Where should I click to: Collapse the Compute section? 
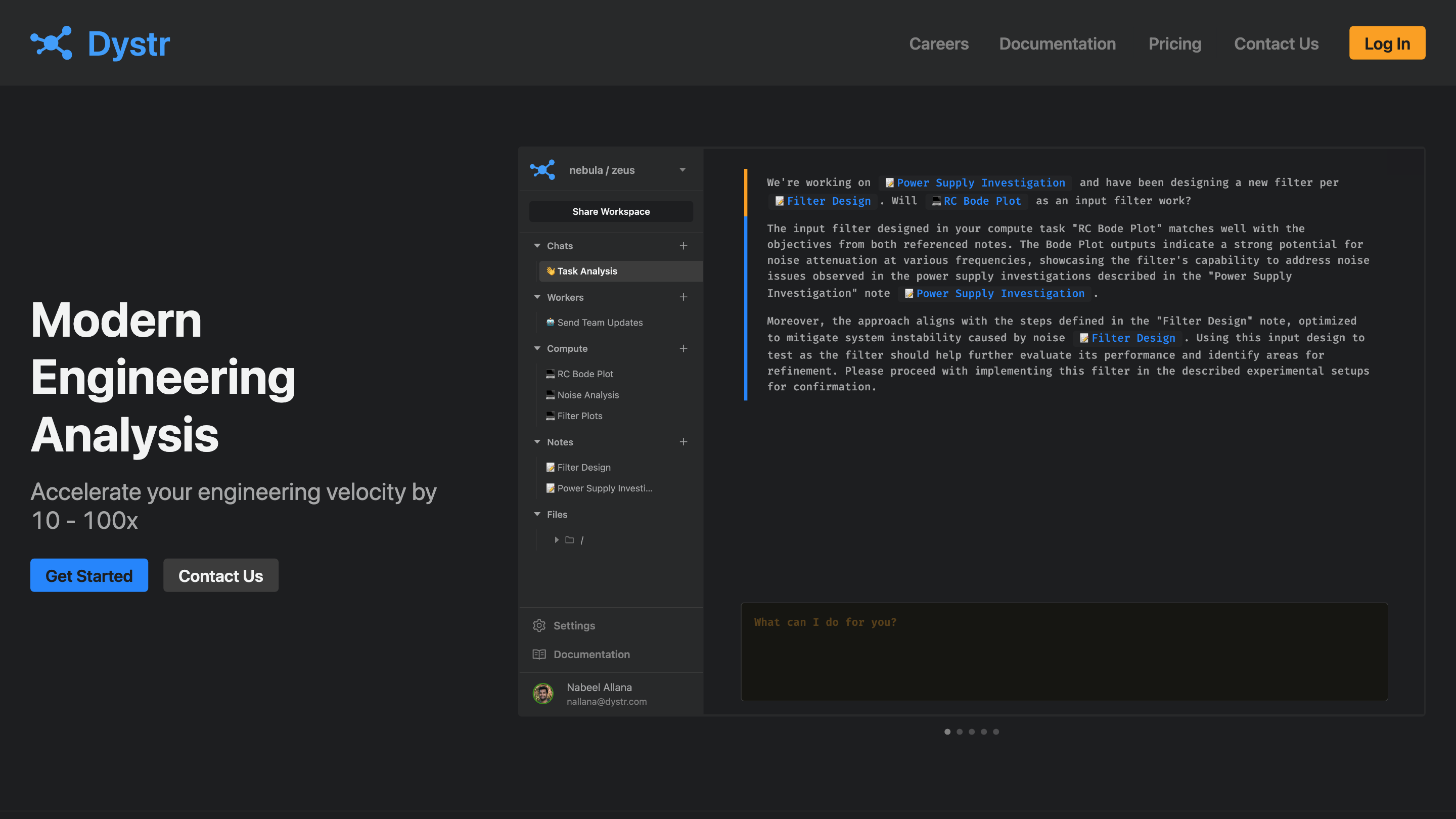click(x=537, y=348)
